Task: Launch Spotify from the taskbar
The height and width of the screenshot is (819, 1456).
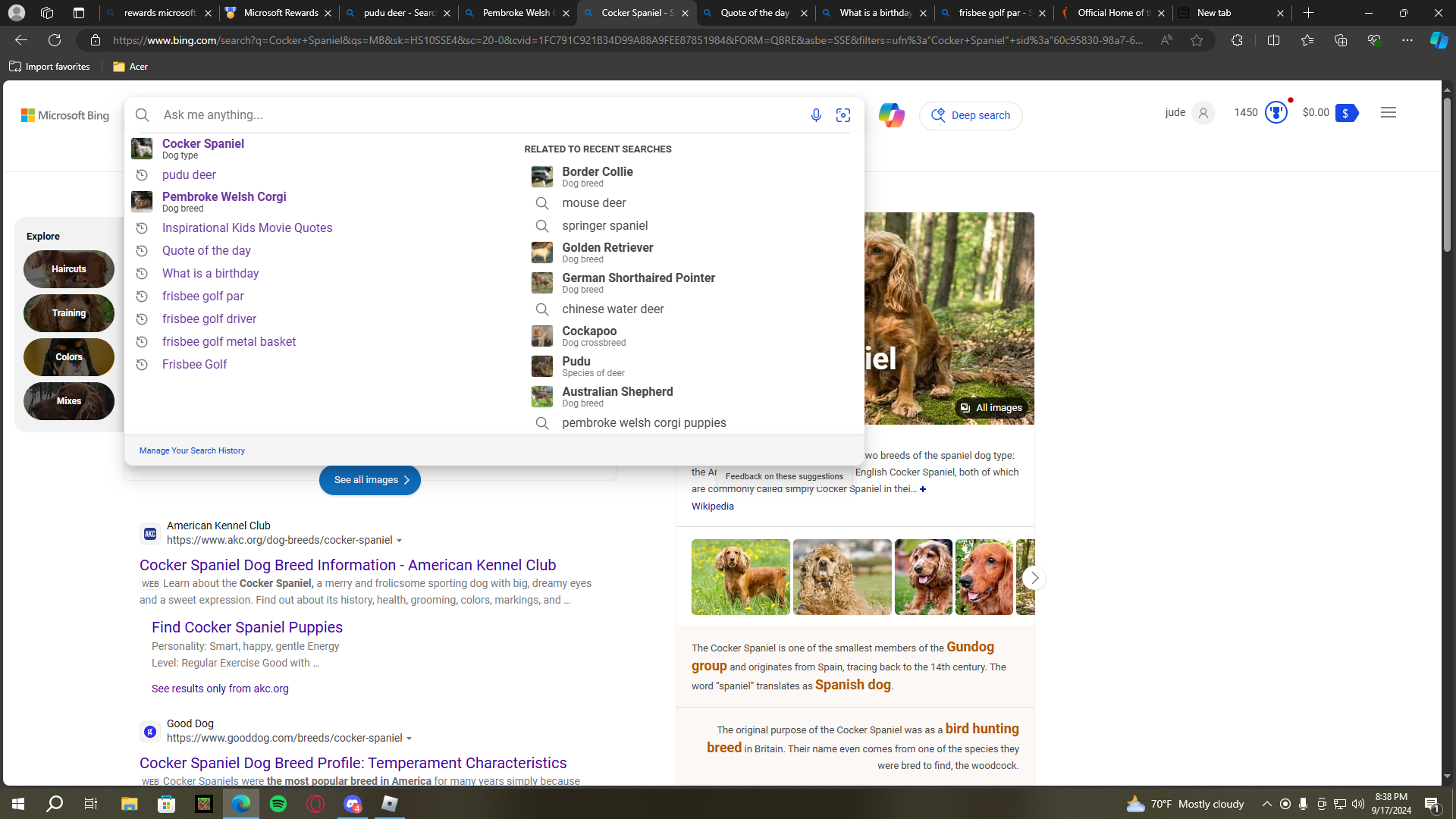Action: (278, 804)
